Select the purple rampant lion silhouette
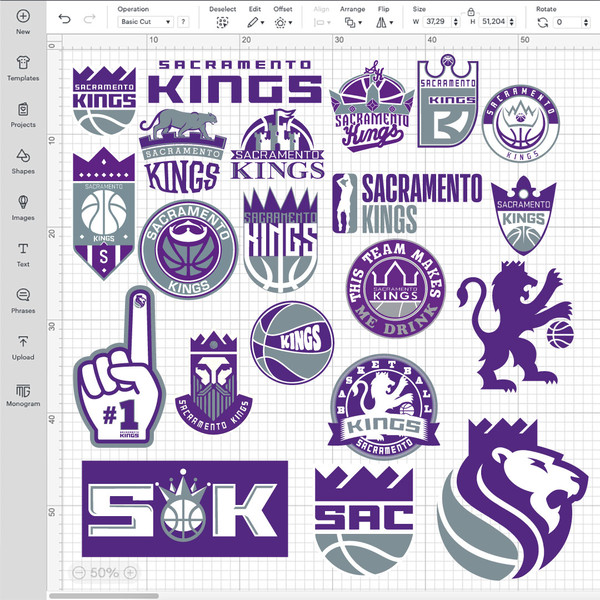Image resolution: width=600 pixels, height=600 pixels. (x=515, y=326)
